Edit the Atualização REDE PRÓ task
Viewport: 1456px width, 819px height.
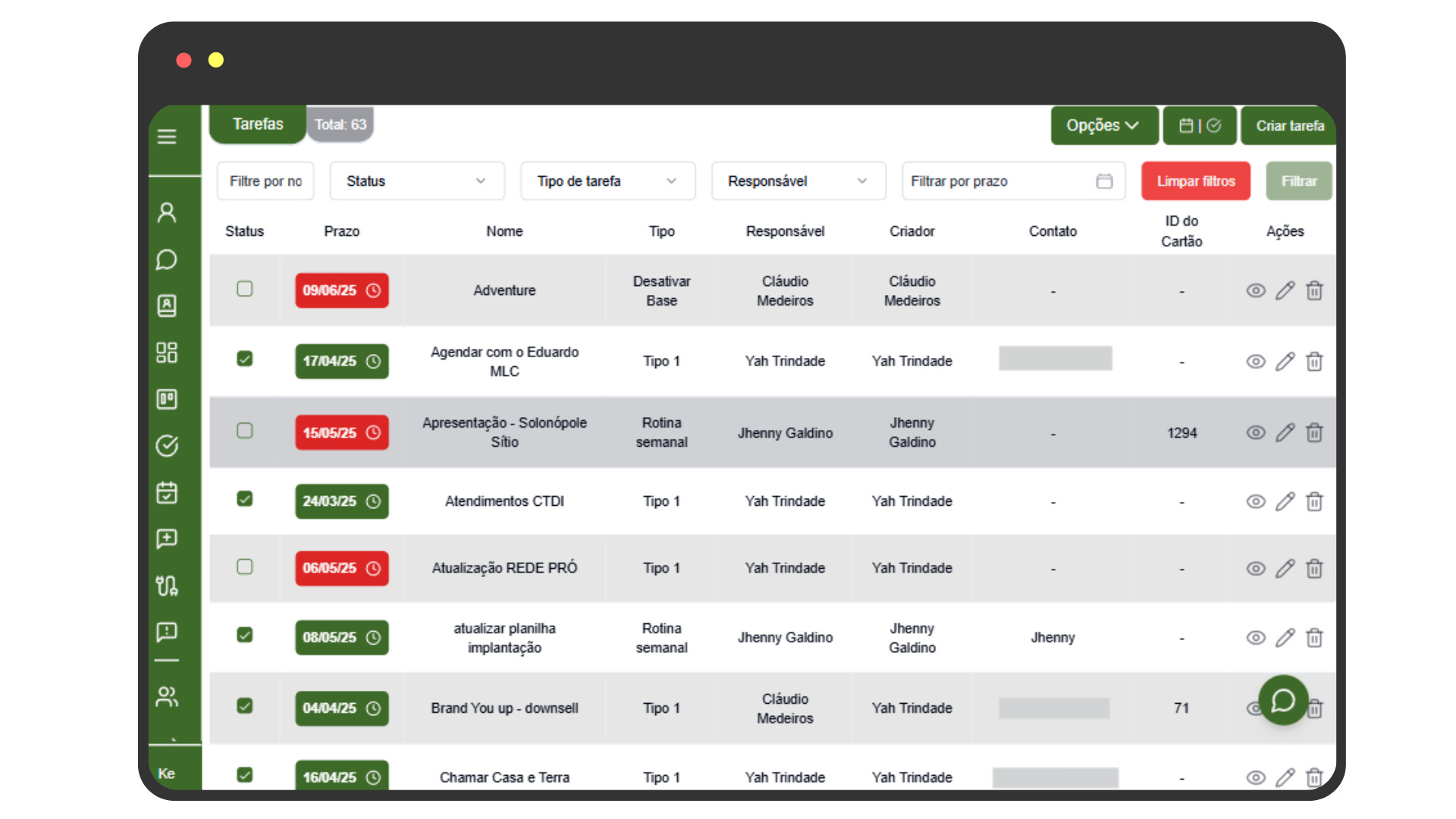[1285, 568]
